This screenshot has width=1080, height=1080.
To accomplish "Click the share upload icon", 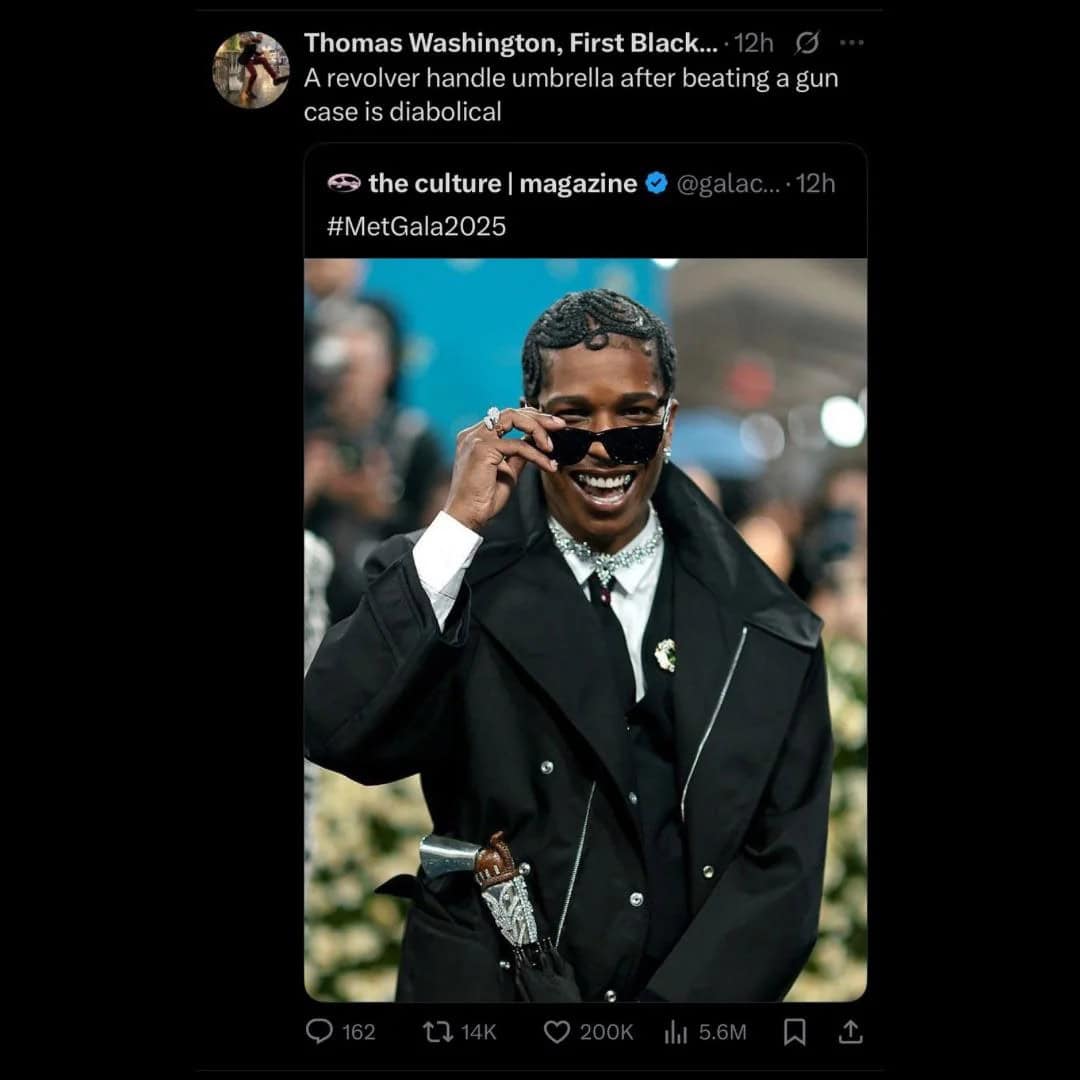I will click(850, 1031).
